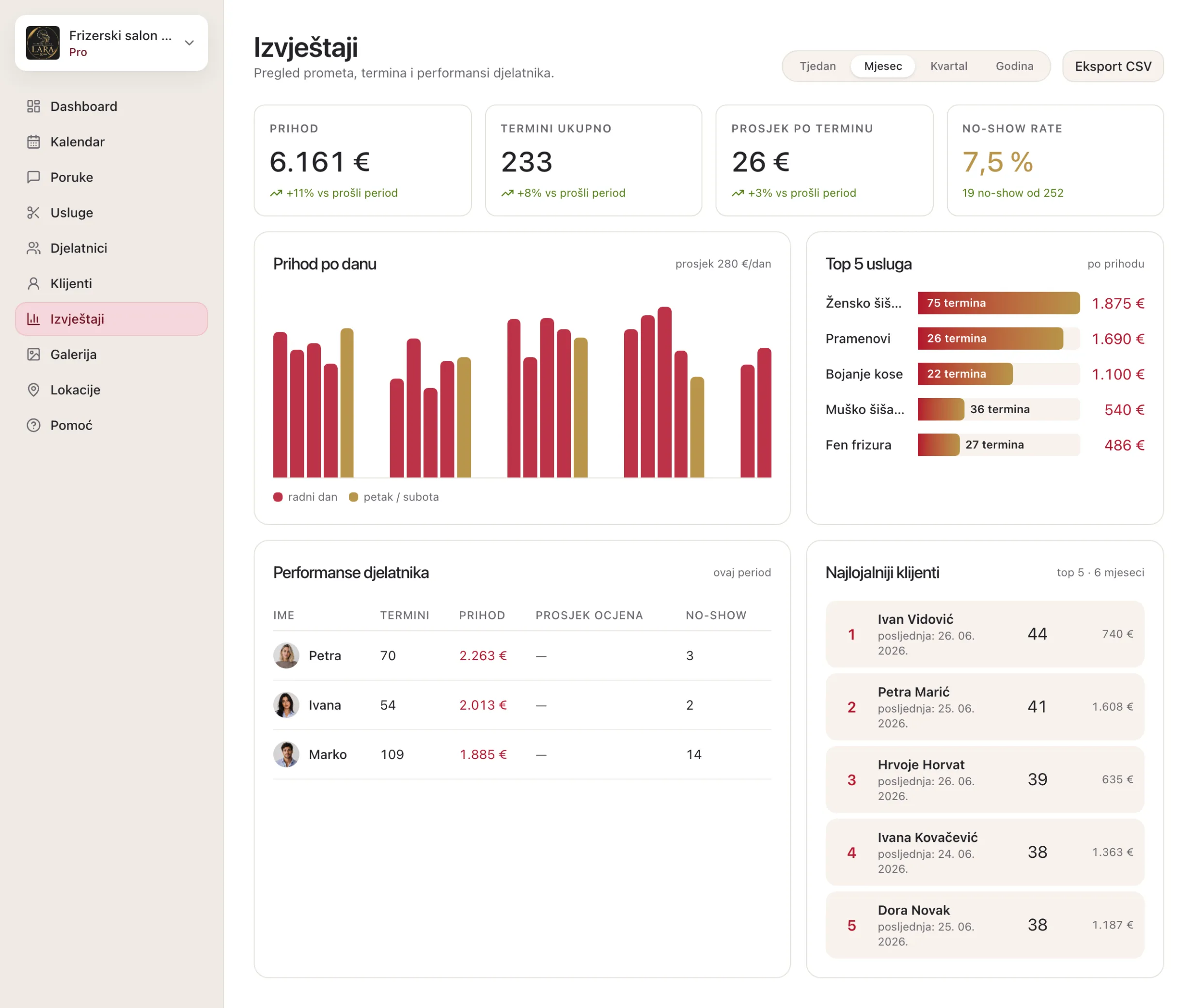The height and width of the screenshot is (1008, 1194).
Task: Open the Hrvoje Horvat client card
Action: tap(984, 779)
